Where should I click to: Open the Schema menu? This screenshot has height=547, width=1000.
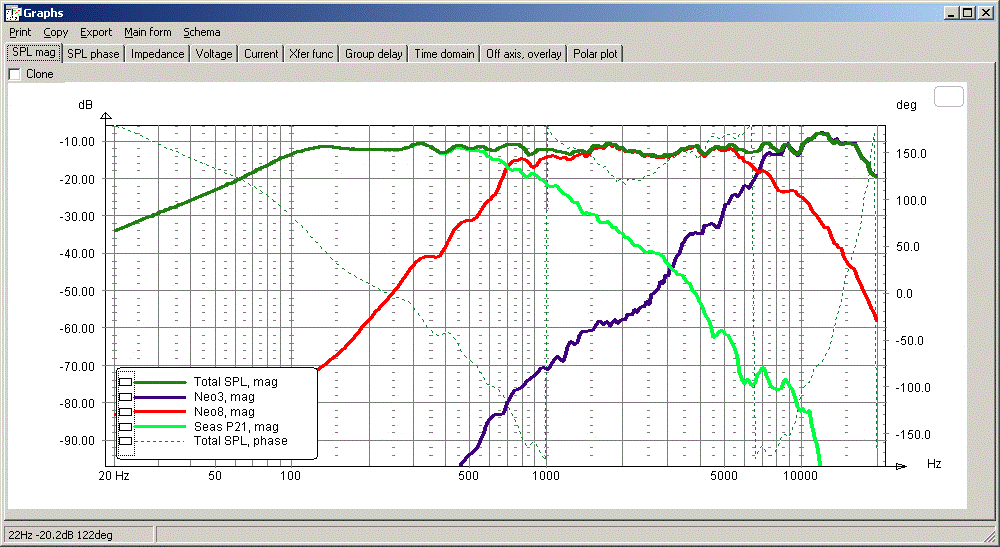point(202,32)
